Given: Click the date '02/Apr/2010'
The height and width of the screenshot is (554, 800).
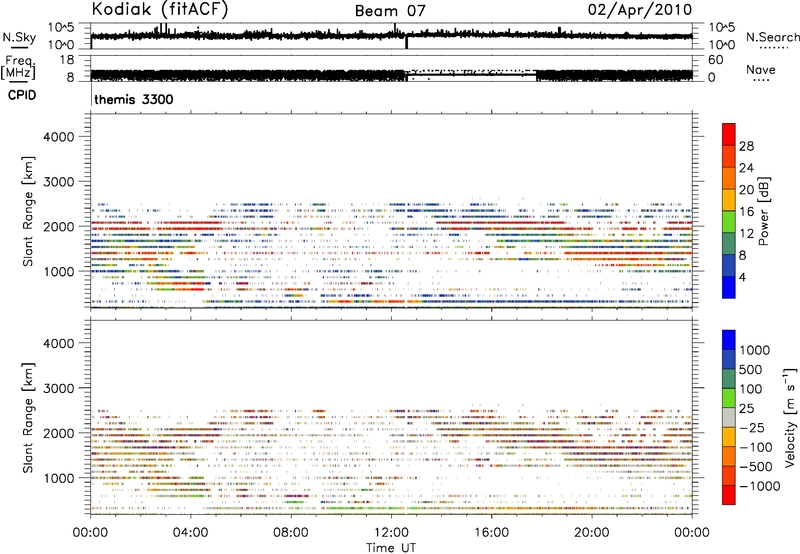Looking at the screenshot, I should click(x=640, y=10).
